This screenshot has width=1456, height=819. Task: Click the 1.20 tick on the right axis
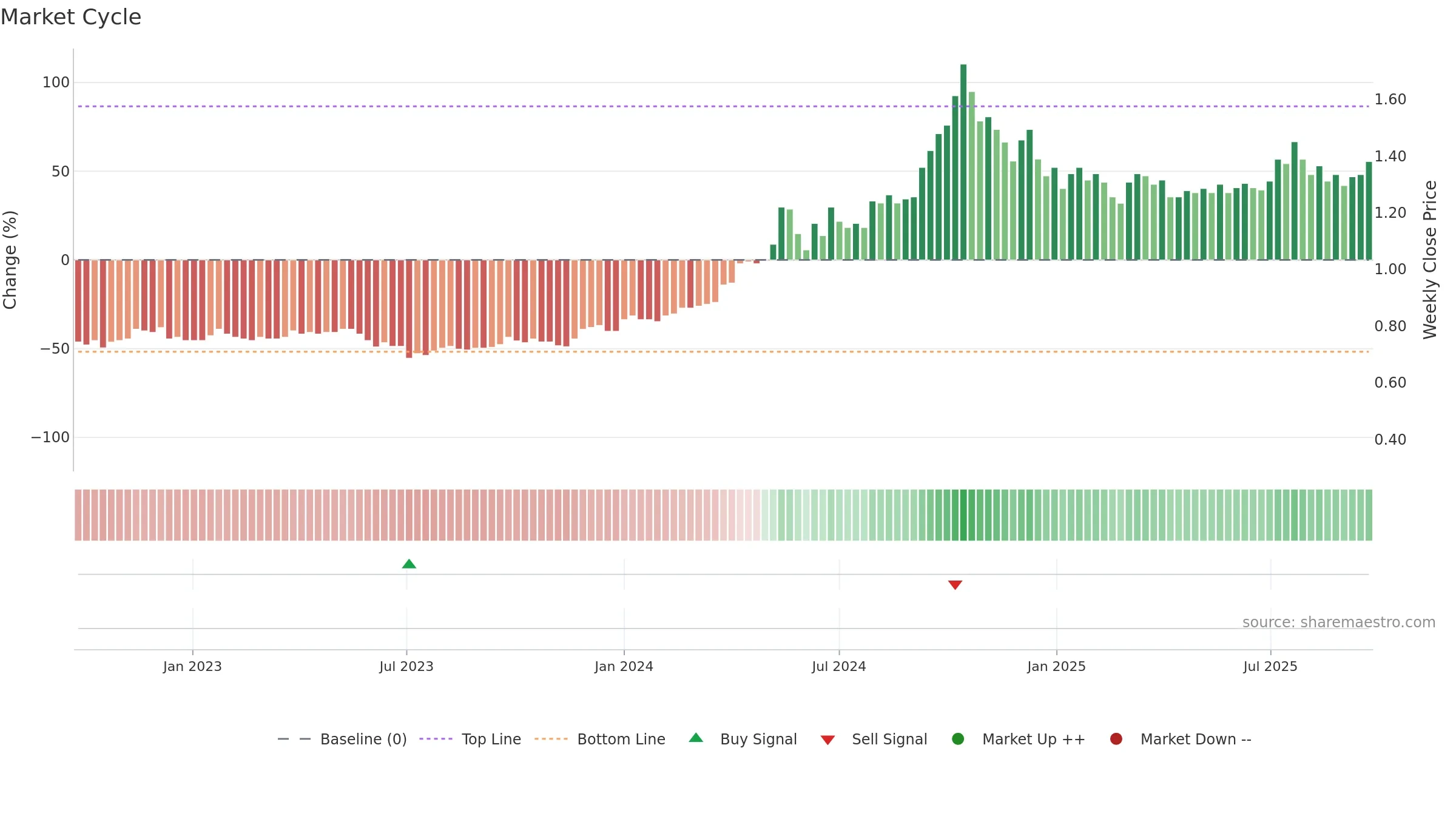pos(1390,213)
